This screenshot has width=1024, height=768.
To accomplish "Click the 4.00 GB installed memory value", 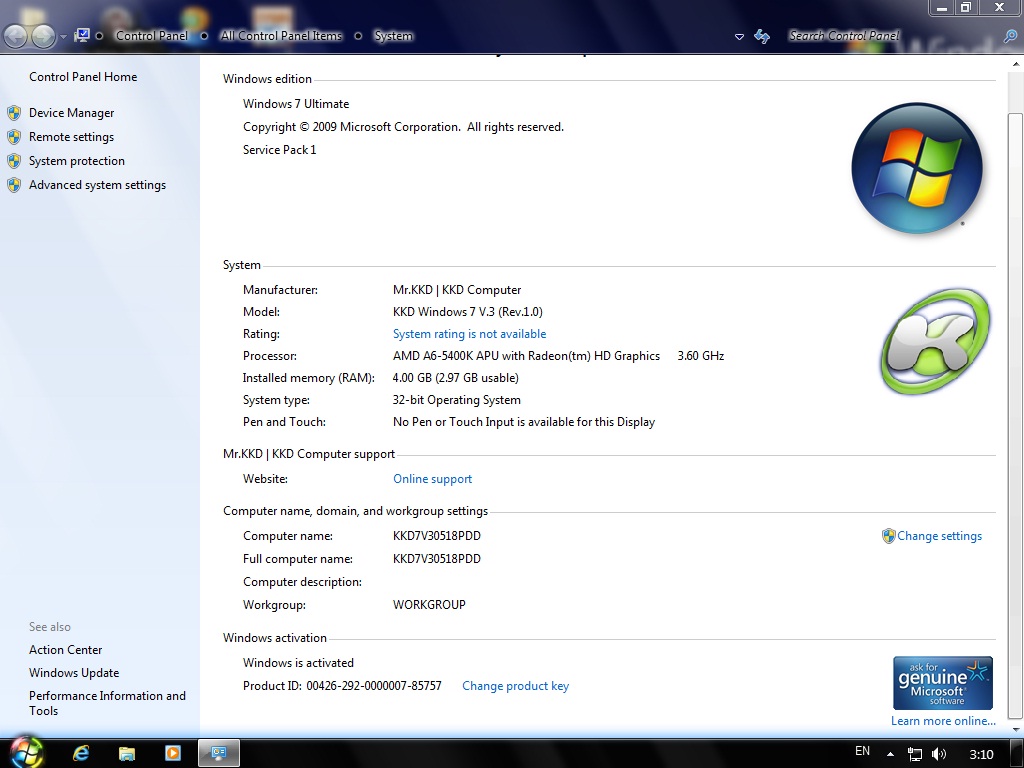I will point(455,378).
